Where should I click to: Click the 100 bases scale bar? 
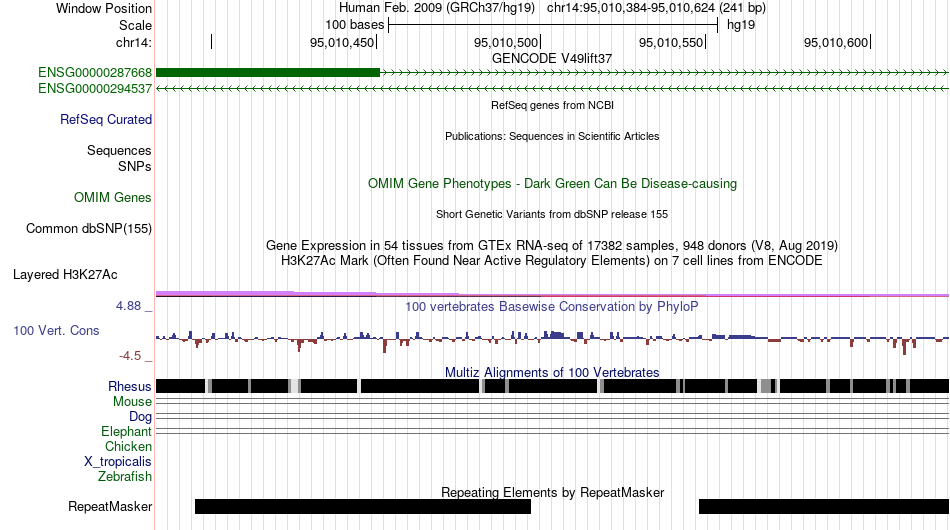coord(553,25)
